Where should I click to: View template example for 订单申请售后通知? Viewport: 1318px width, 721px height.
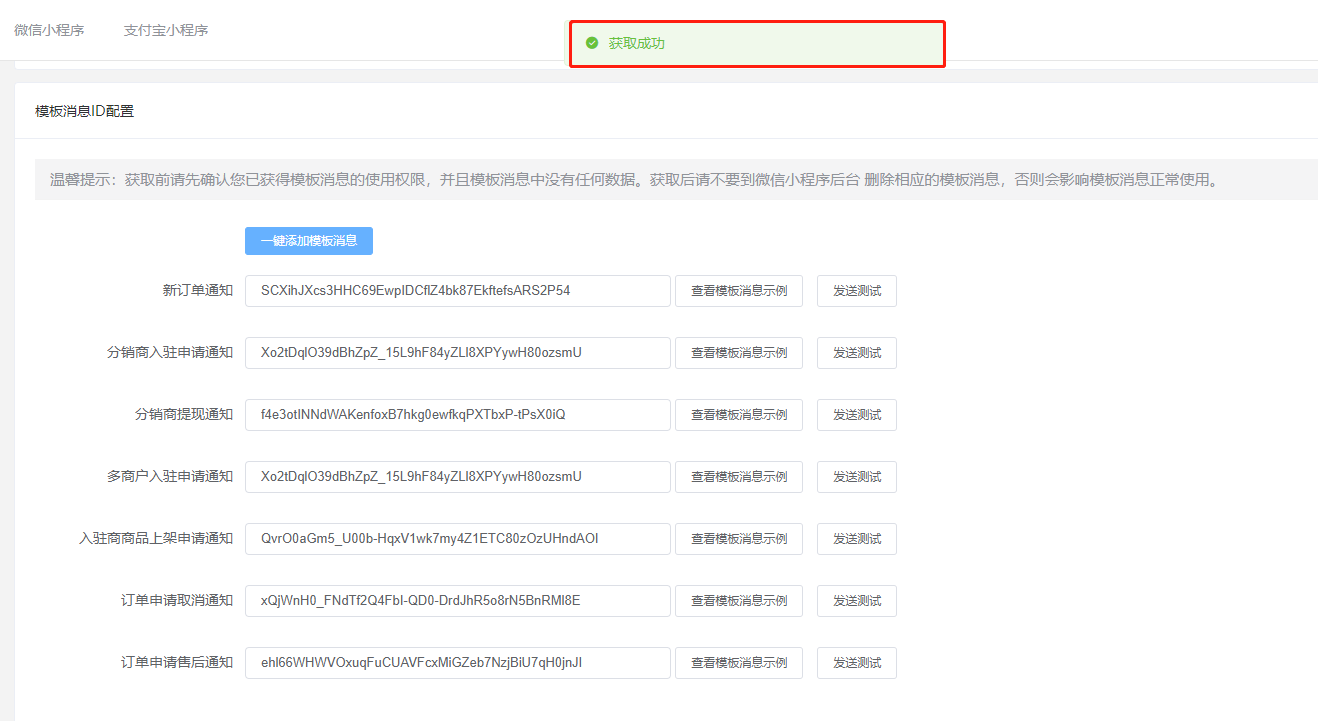click(x=738, y=663)
